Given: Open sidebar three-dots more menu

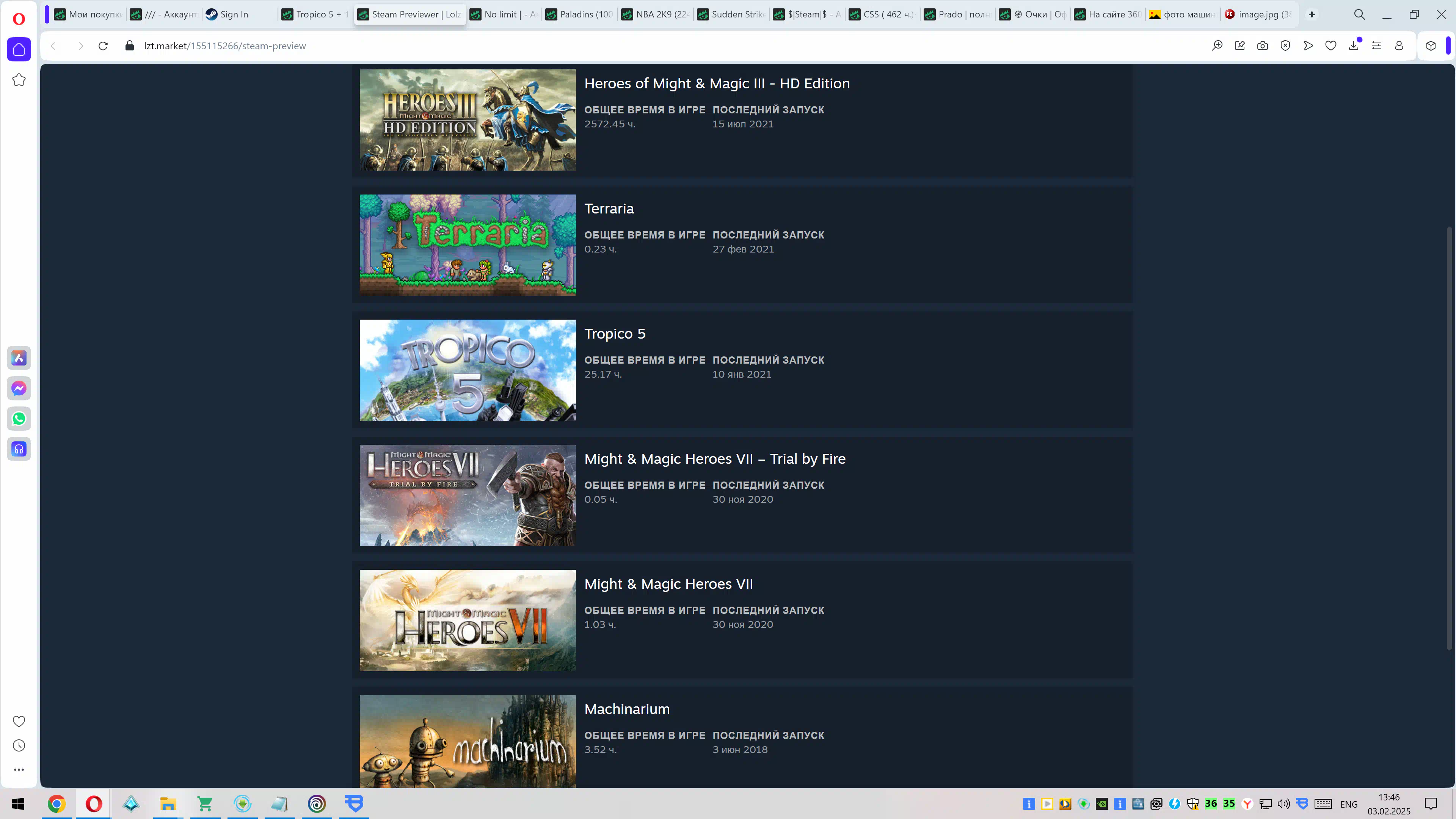Looking at the screenshot, I should tap(19, 769).
